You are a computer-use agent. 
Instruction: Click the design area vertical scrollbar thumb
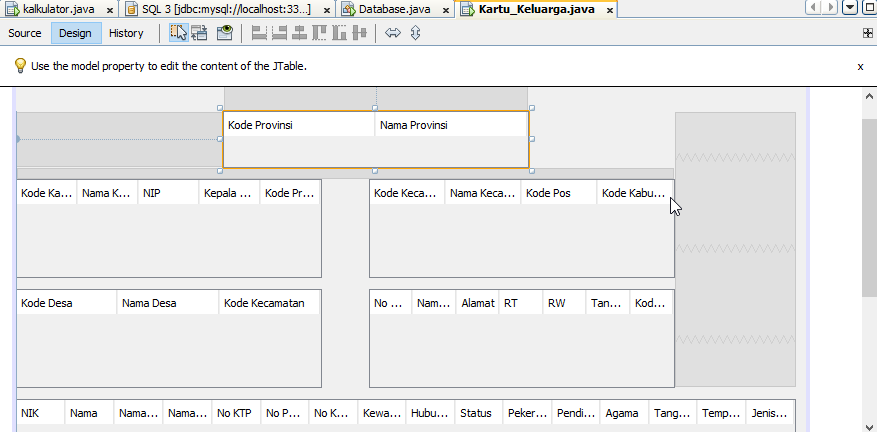pyautogui.click(x=870, y=208)
